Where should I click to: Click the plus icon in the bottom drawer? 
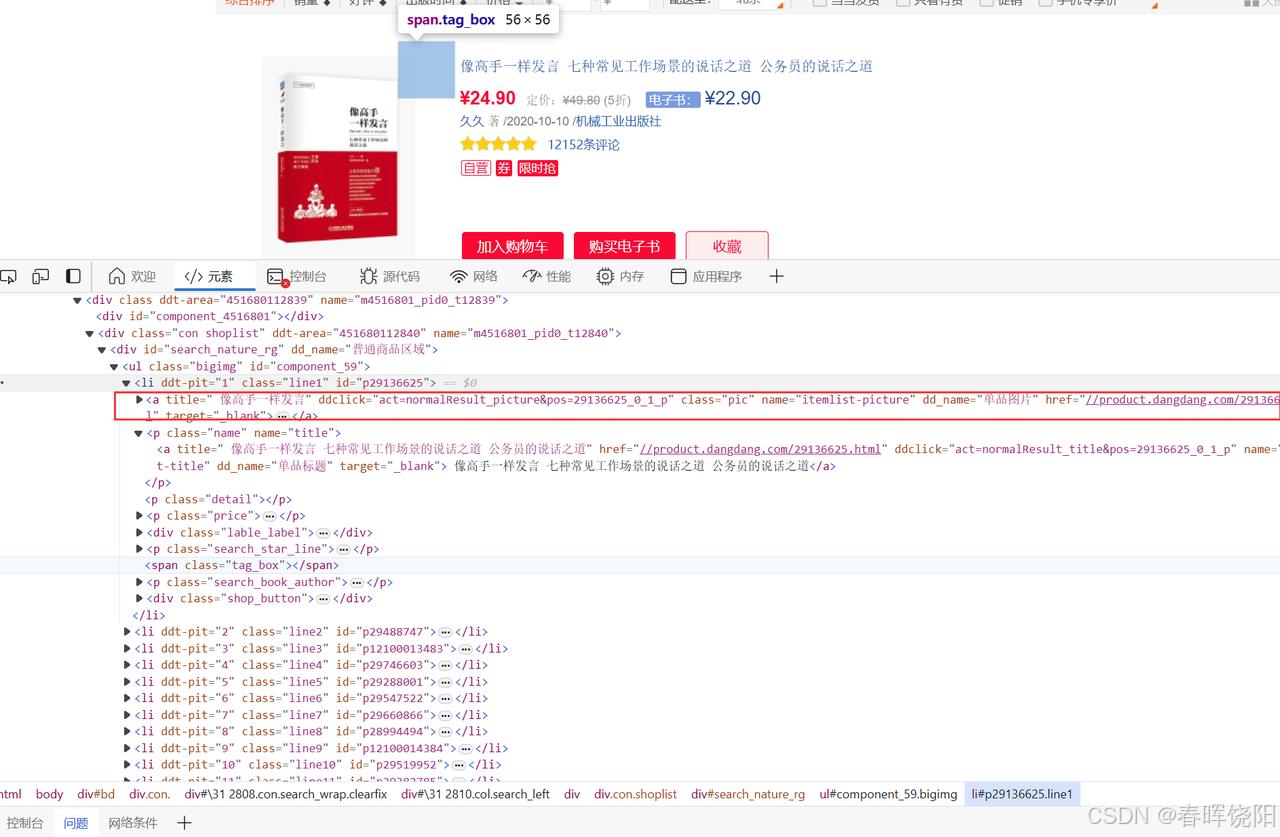click(184, 823)
